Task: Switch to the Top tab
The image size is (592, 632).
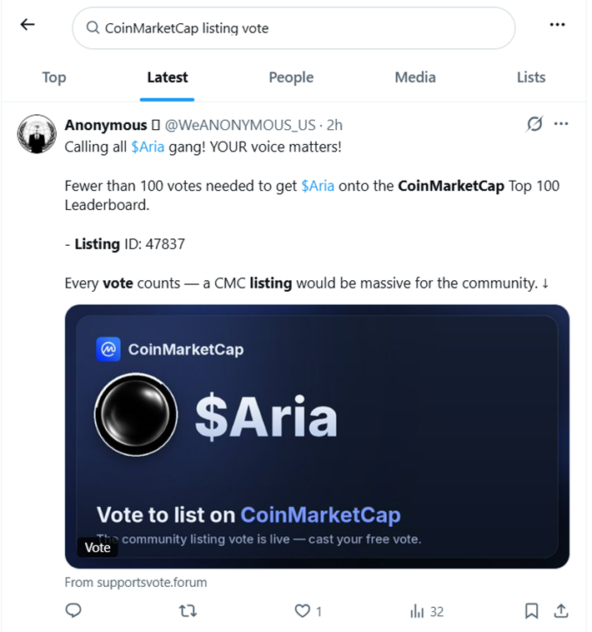Action: coord(54,77)
